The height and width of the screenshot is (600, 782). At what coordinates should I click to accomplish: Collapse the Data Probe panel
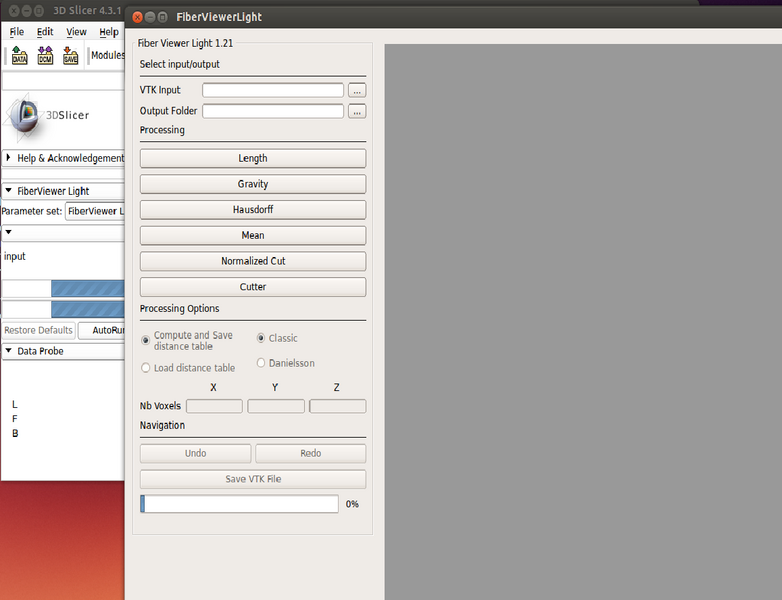click(x=9, y=351)
